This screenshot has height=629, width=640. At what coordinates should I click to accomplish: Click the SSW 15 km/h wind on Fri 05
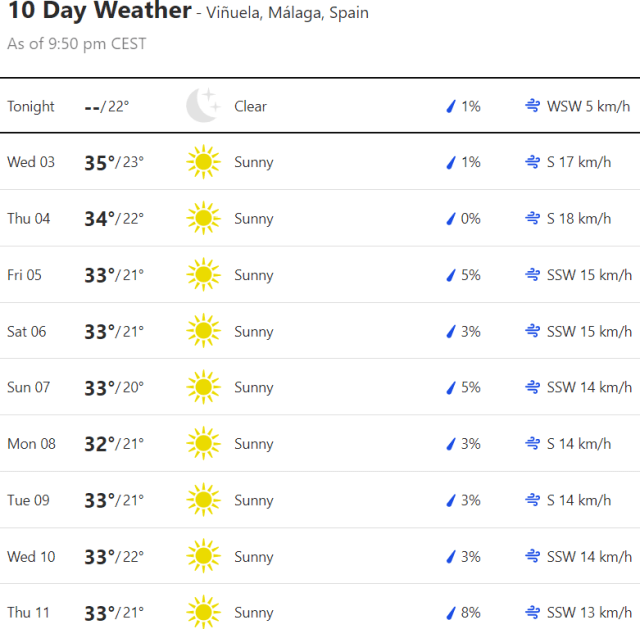589,275
